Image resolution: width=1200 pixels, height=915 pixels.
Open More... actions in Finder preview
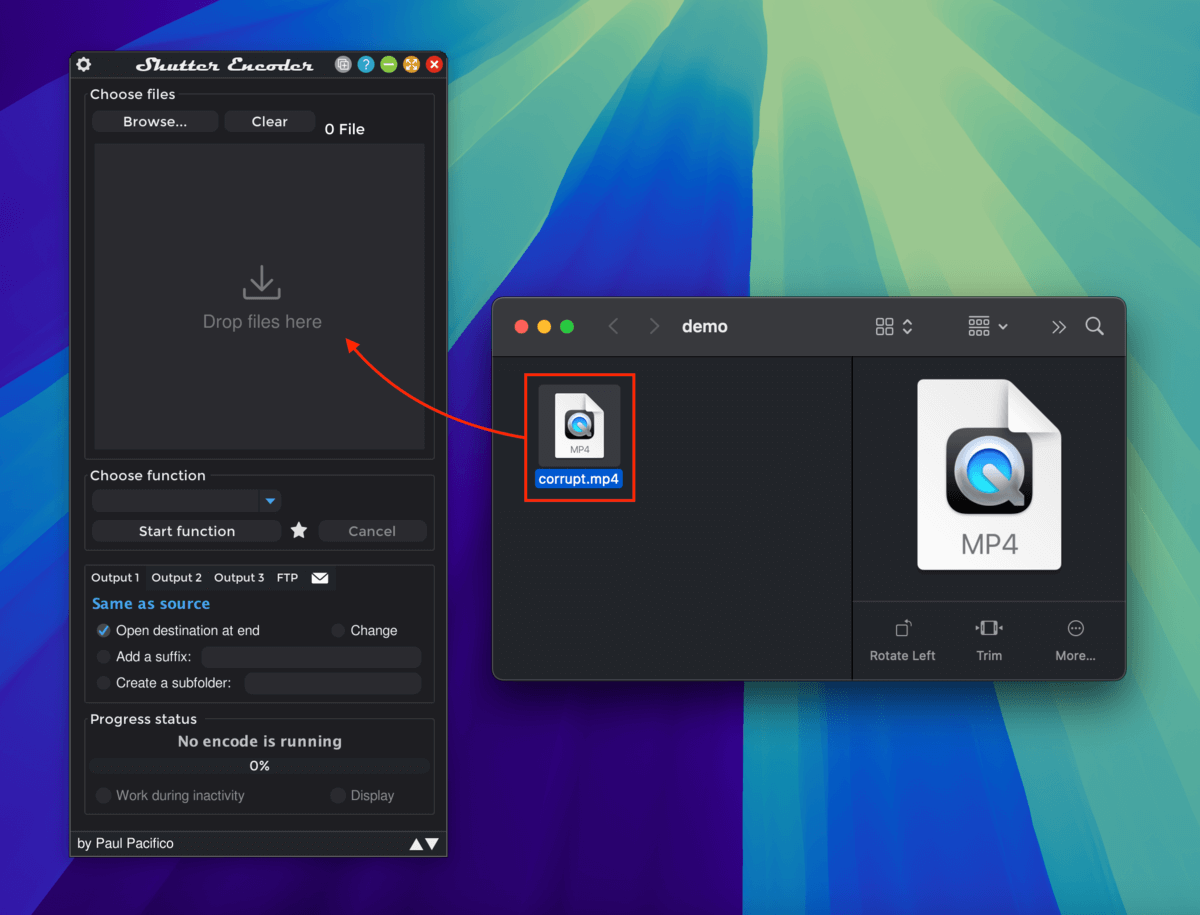pyautogui.click(x=1076, y=641)
